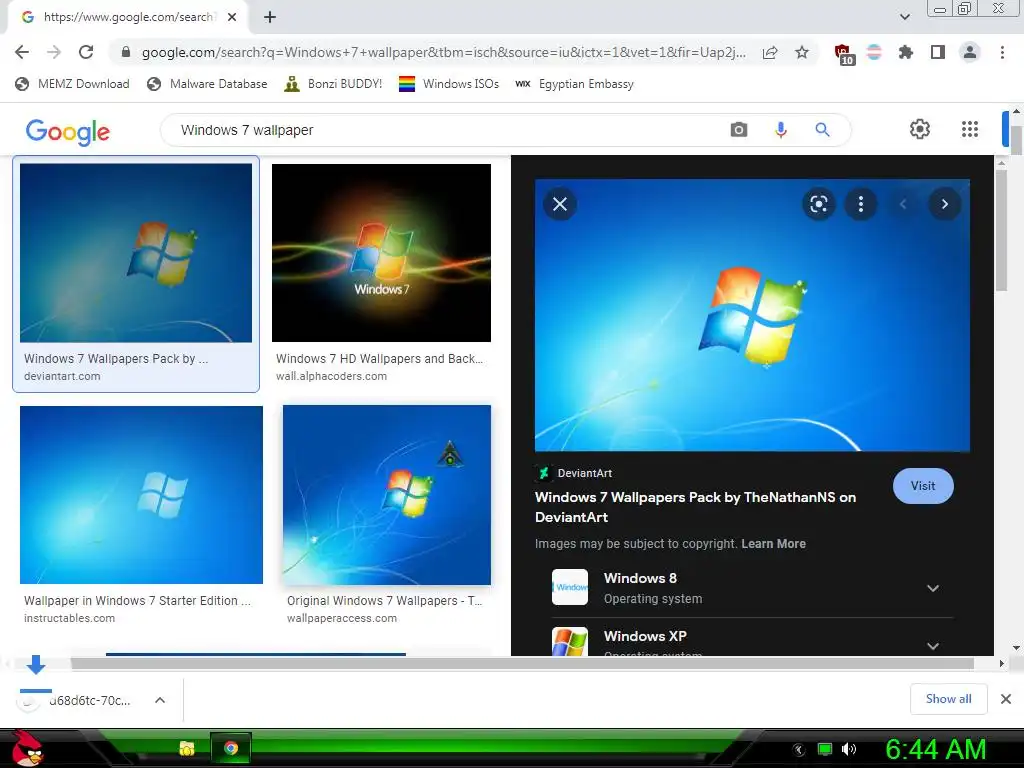Open the tab search dropdown arrow
The height and width of the screenshot is (768, 1024).
tap(904, 17)
